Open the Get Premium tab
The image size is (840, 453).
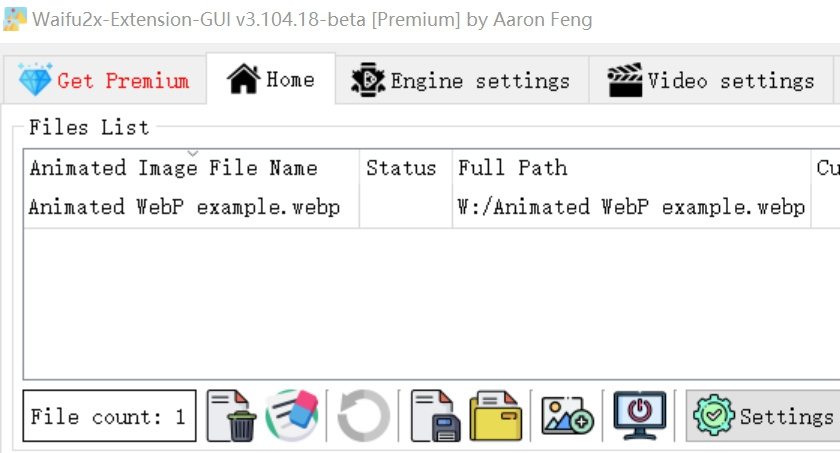(x=104, y=80)
